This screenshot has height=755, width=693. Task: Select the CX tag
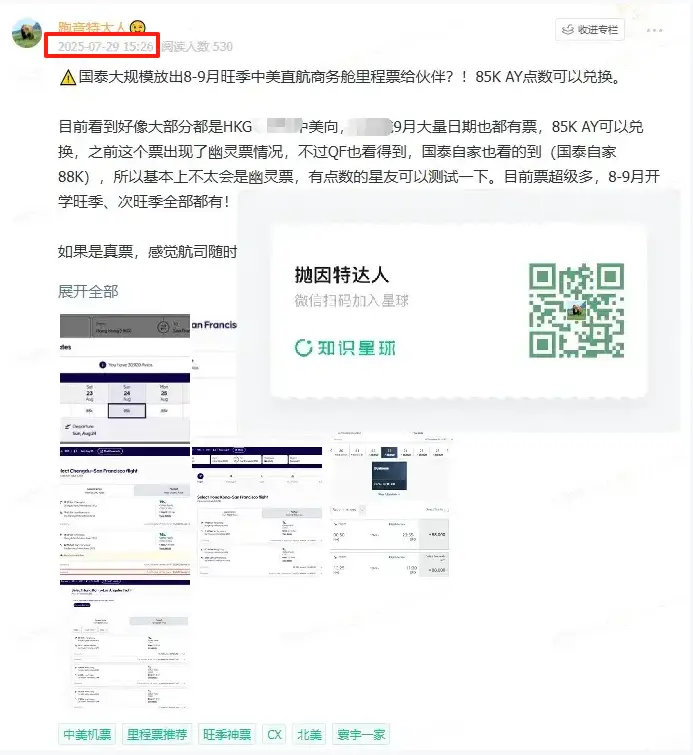tap(274, 734)
